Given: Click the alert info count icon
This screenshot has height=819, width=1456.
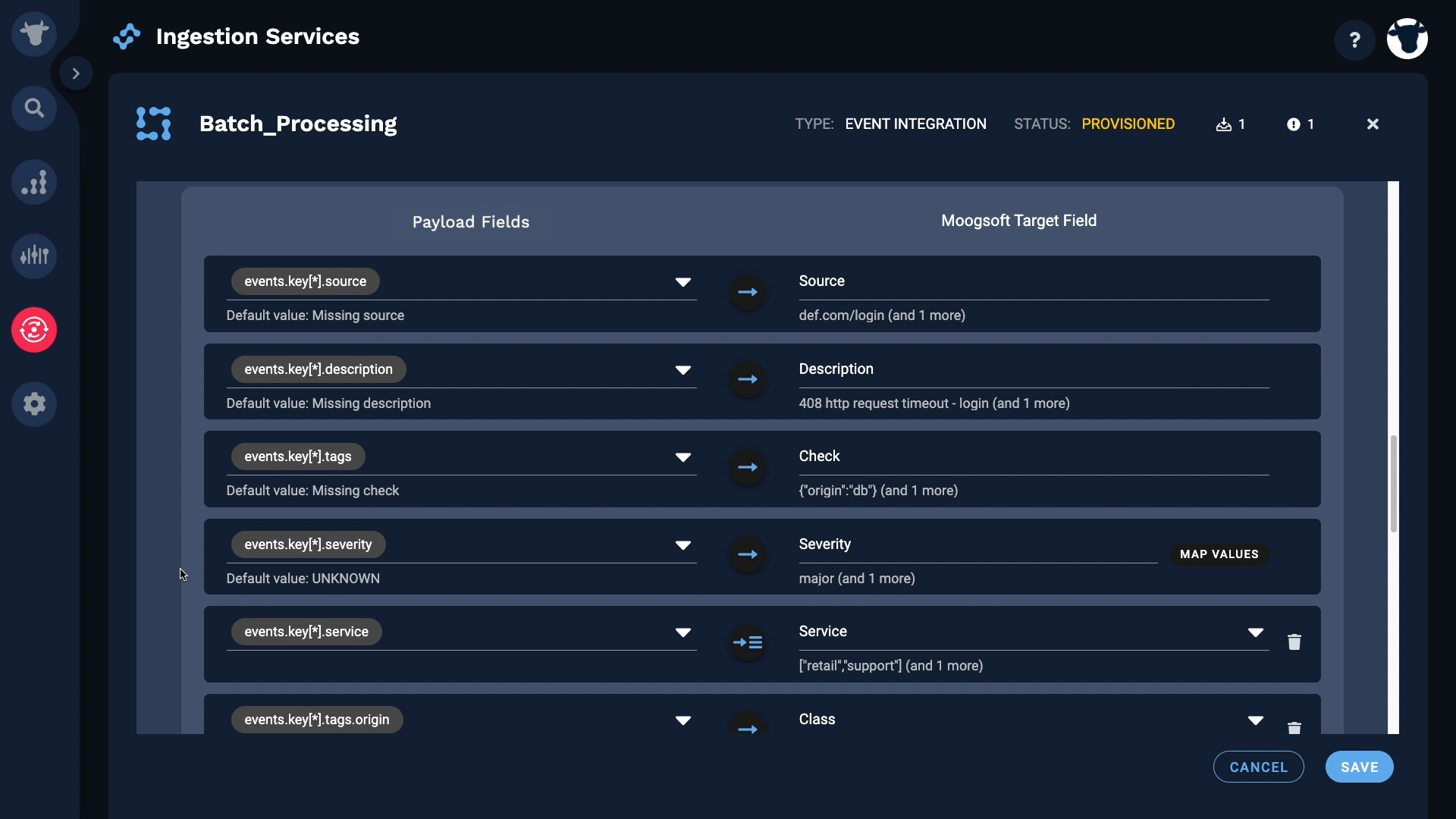Looking at the screenshot, I should tap(1294, 124).
